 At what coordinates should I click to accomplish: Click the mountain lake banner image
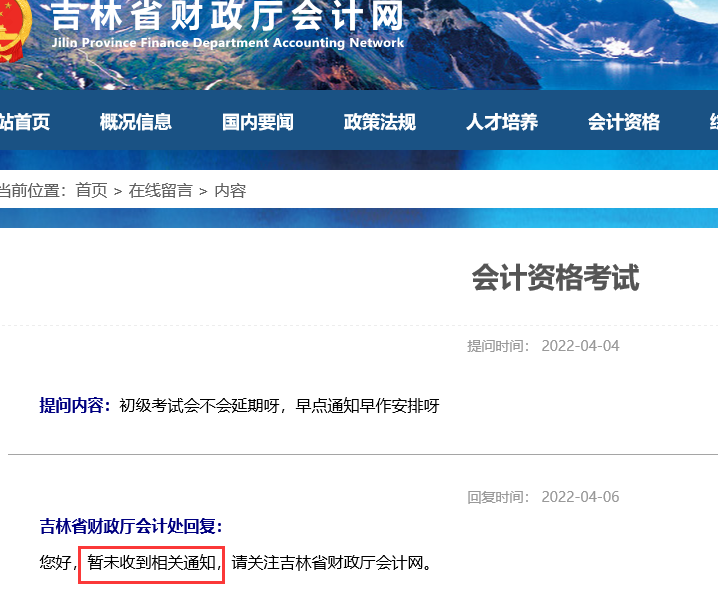point(560,45)
